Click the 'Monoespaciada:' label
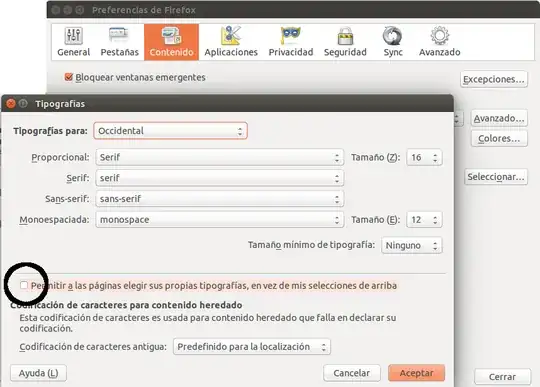Image resolution: width=540 pixels, height=387 pixels. (x=54, y=220)
